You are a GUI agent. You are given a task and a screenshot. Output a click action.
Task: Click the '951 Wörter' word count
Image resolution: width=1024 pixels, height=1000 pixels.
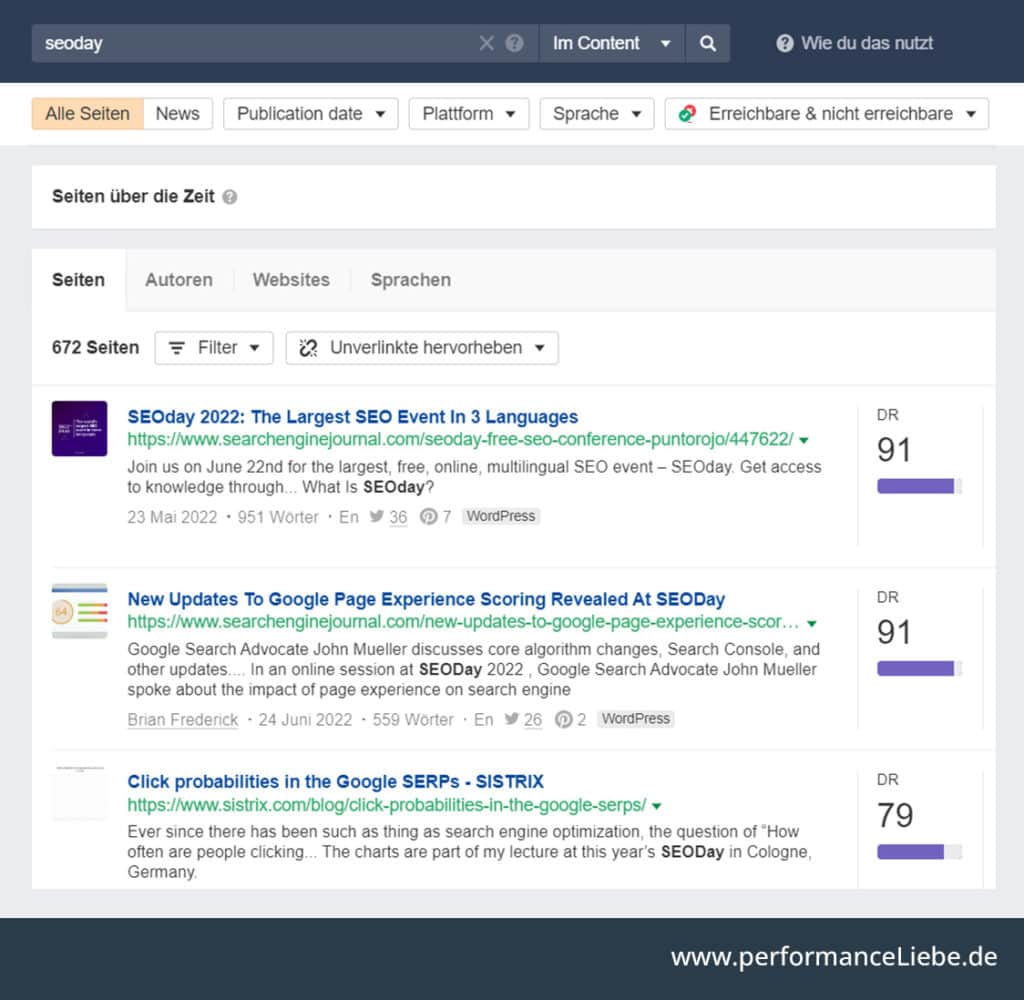click(278, 517)
